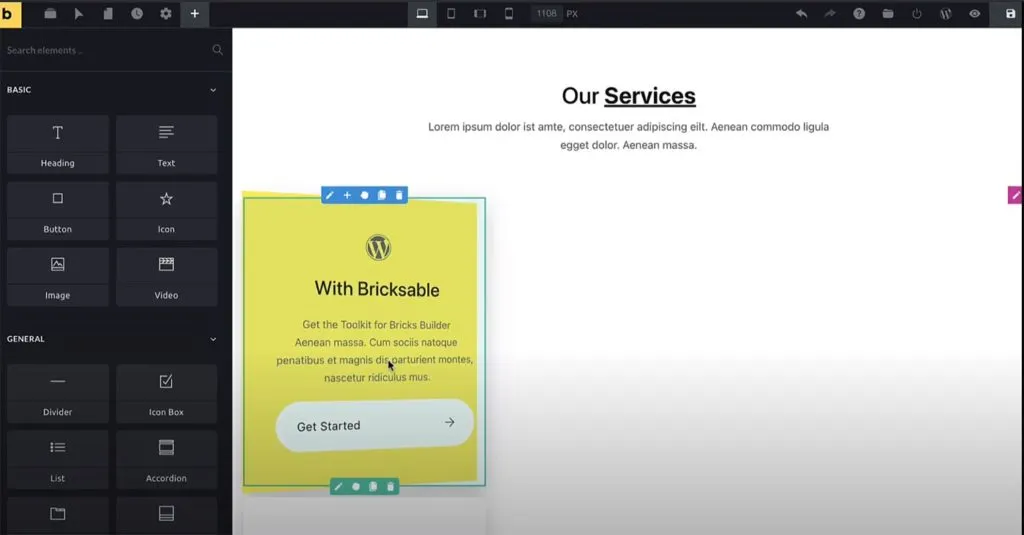Open revisions history clock icon
The width and height of the screenshot is (1024, 535).
(x=136, y=14)
